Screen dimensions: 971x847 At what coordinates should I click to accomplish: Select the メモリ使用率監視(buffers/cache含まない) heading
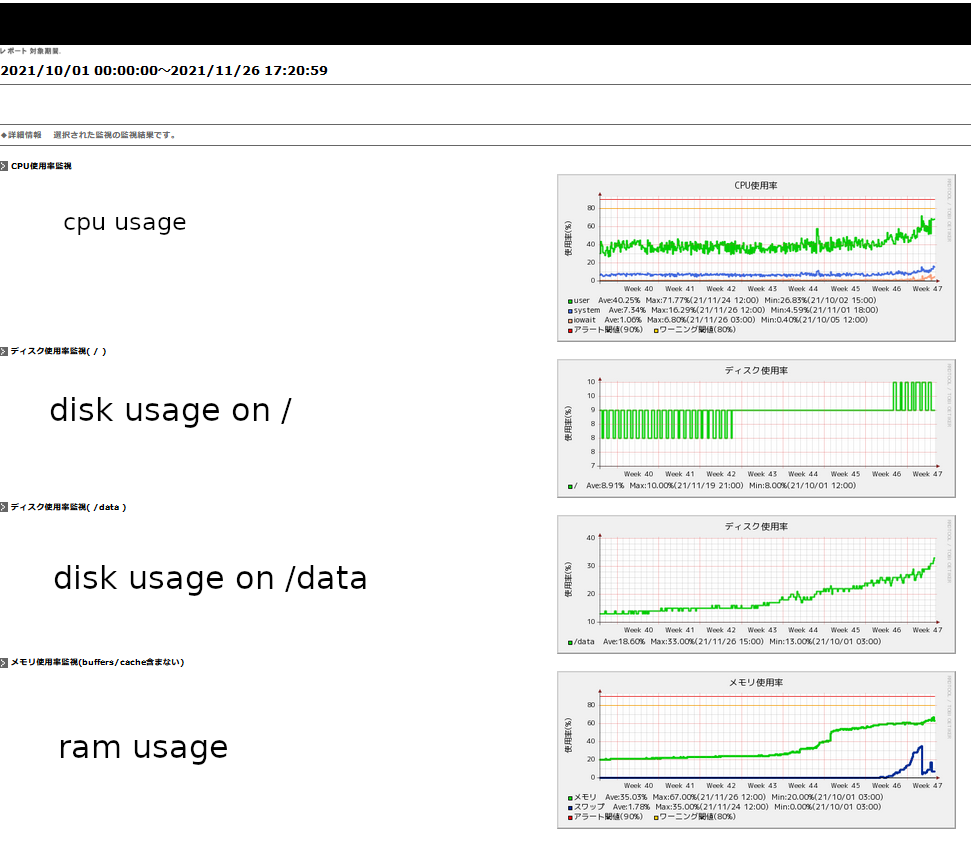pyautogui.click(x=97, y=662)
